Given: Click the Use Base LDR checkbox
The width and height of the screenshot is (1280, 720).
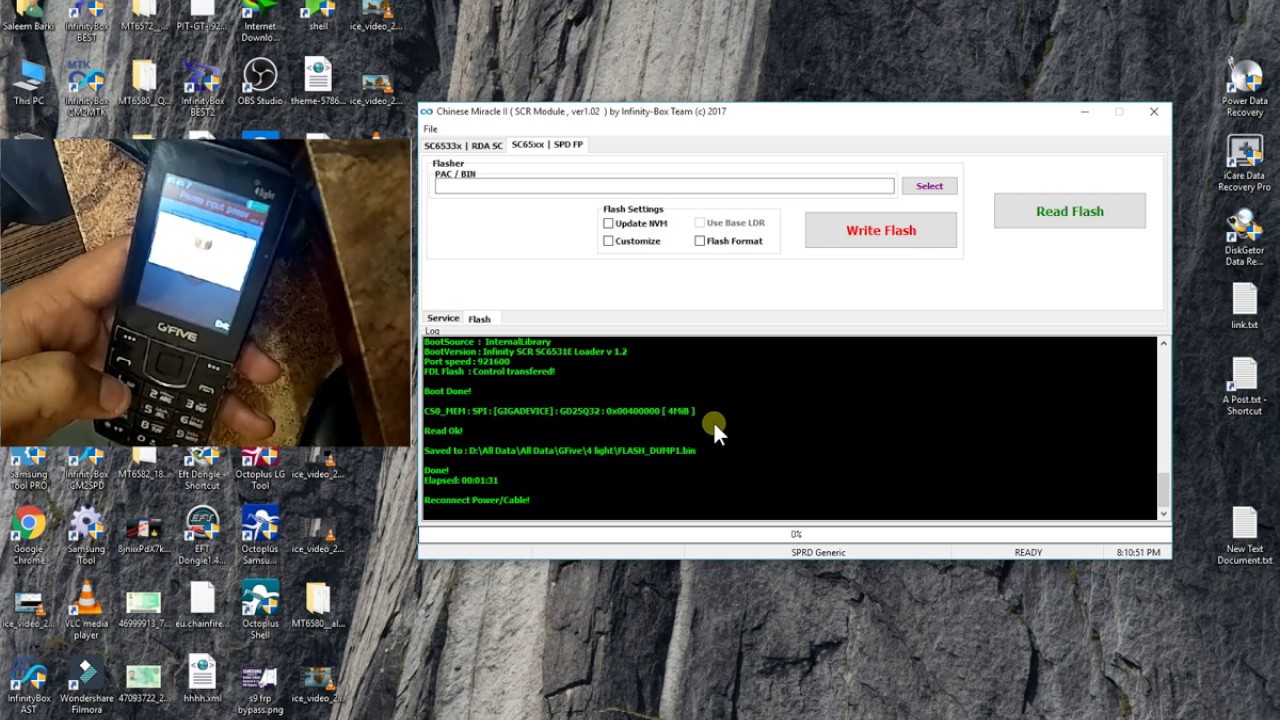Looking at the screenshot, I should point(699,223).
